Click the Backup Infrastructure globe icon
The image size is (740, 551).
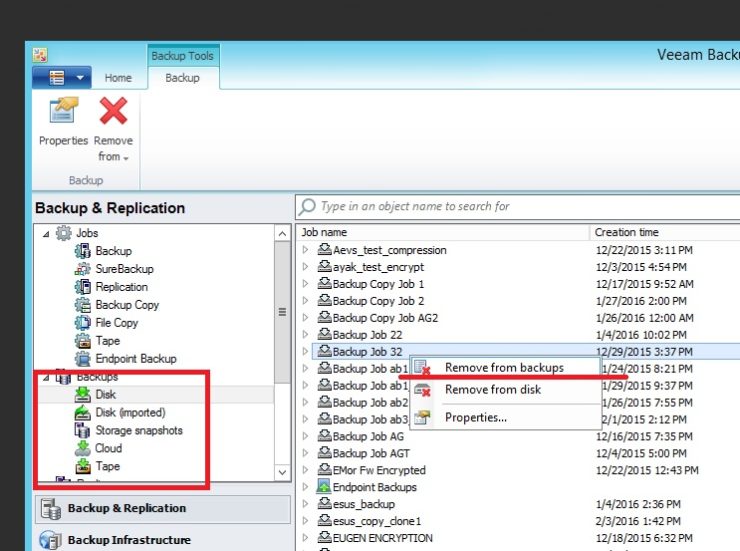pyautogui.click(x=50, y=540)
